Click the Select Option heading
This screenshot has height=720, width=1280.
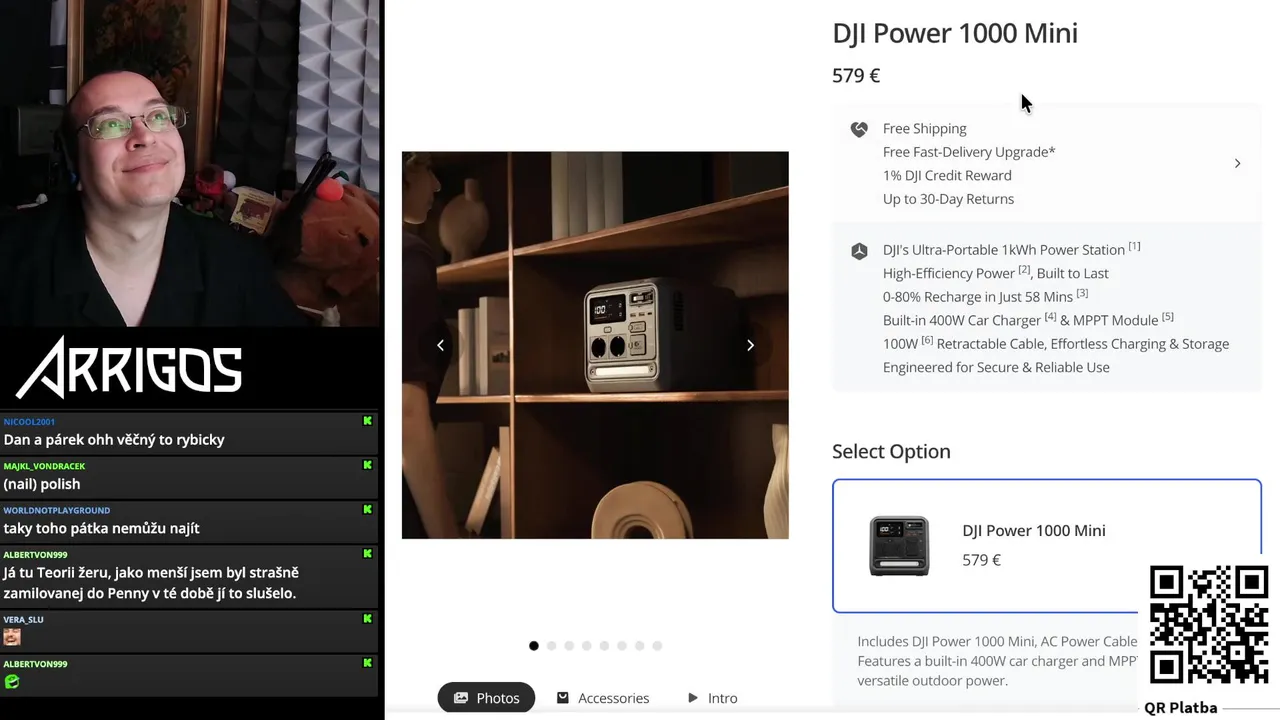[891, 452]
